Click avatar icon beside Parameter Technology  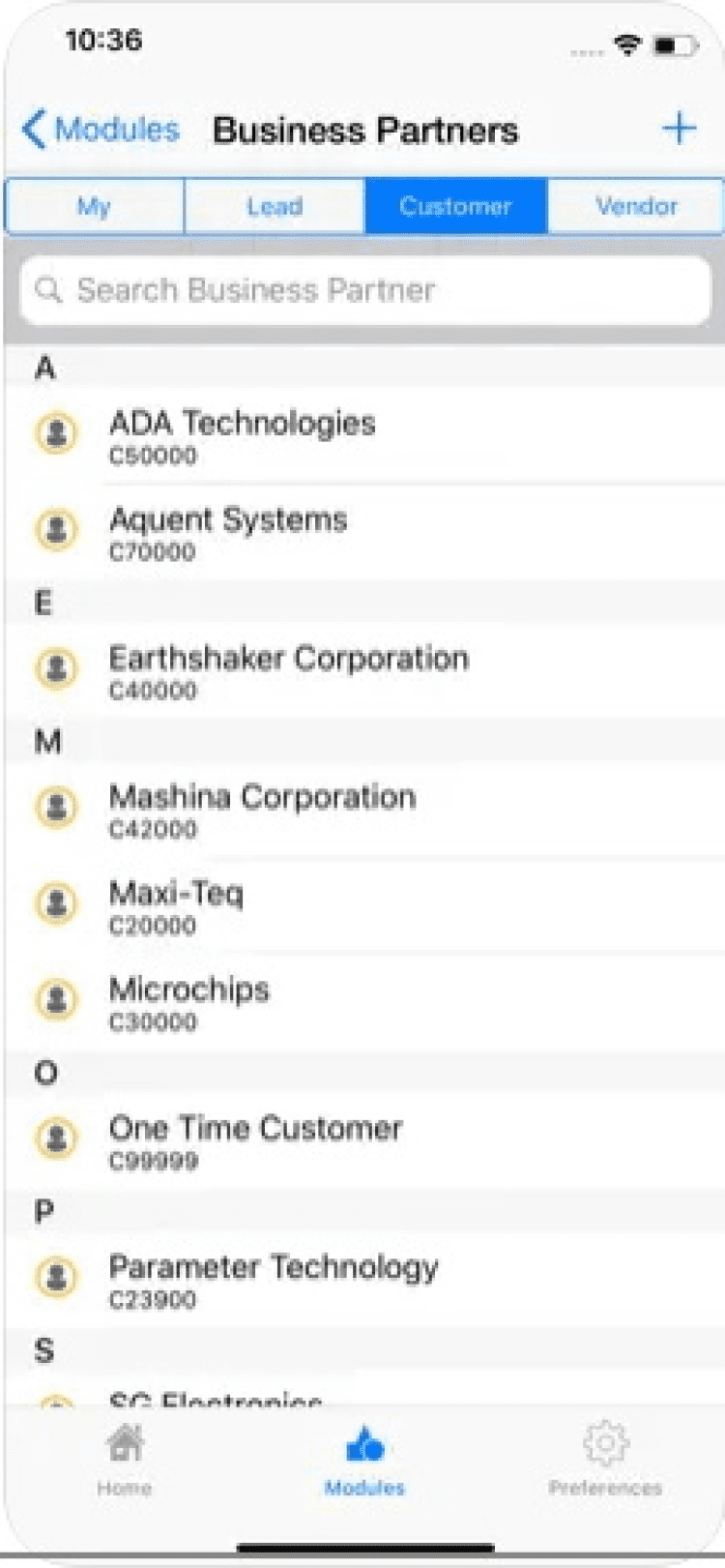[x=56, y=1277]
